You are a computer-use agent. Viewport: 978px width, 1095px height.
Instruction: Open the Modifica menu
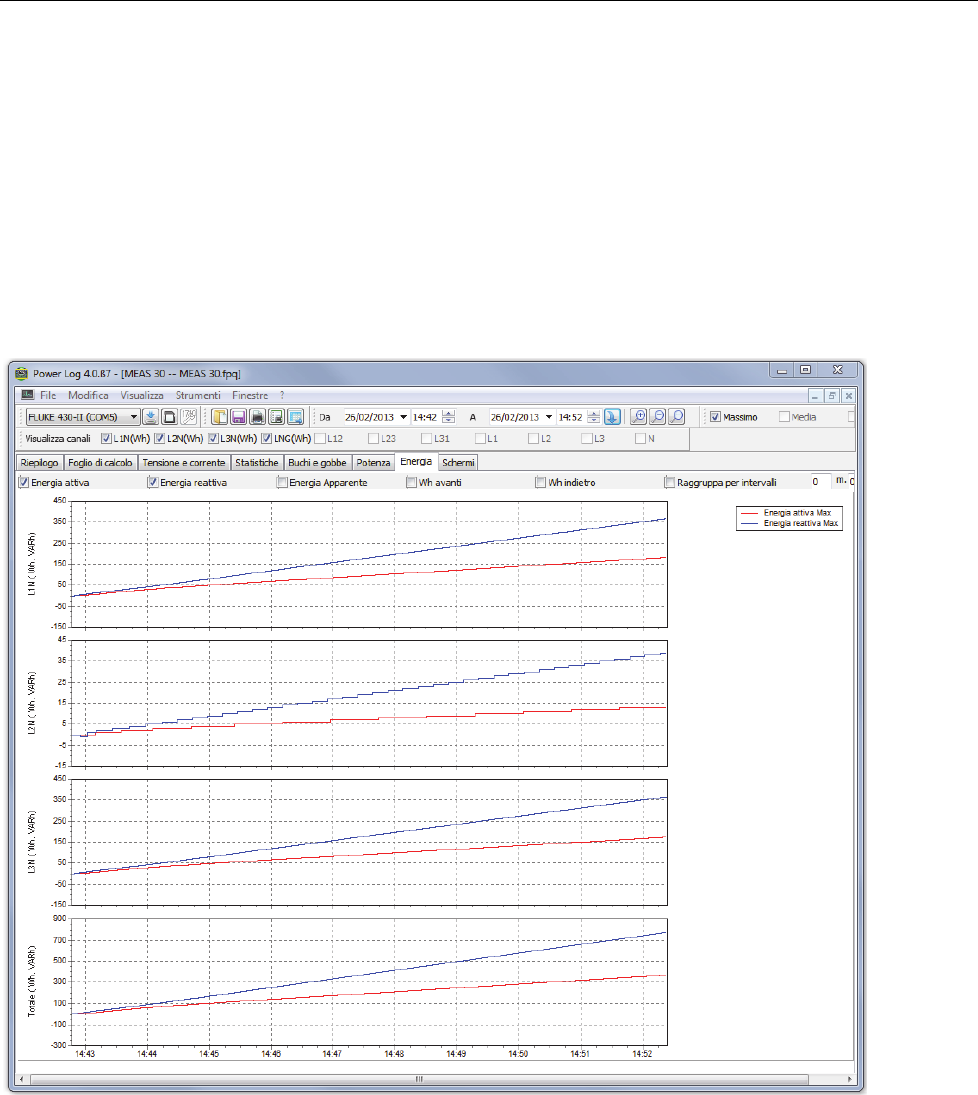click(x=88, y=395)
